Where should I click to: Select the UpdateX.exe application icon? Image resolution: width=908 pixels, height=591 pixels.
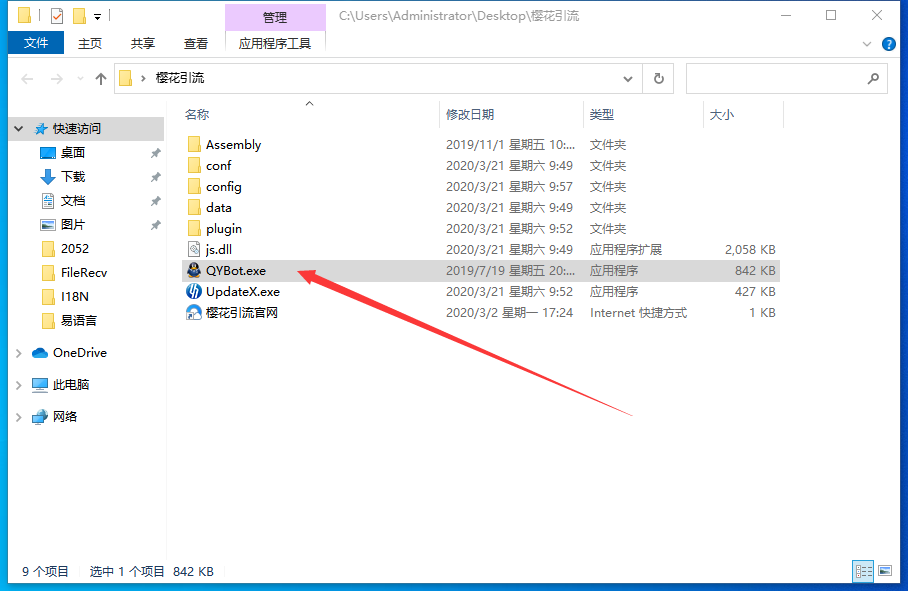coord(194,291)
